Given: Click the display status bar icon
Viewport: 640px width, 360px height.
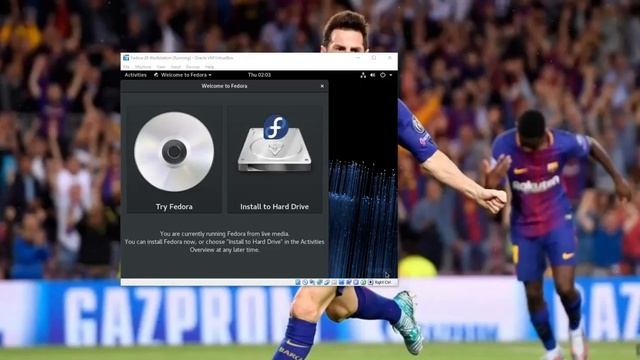Looking at the screenshot, I should click(342, 282).
